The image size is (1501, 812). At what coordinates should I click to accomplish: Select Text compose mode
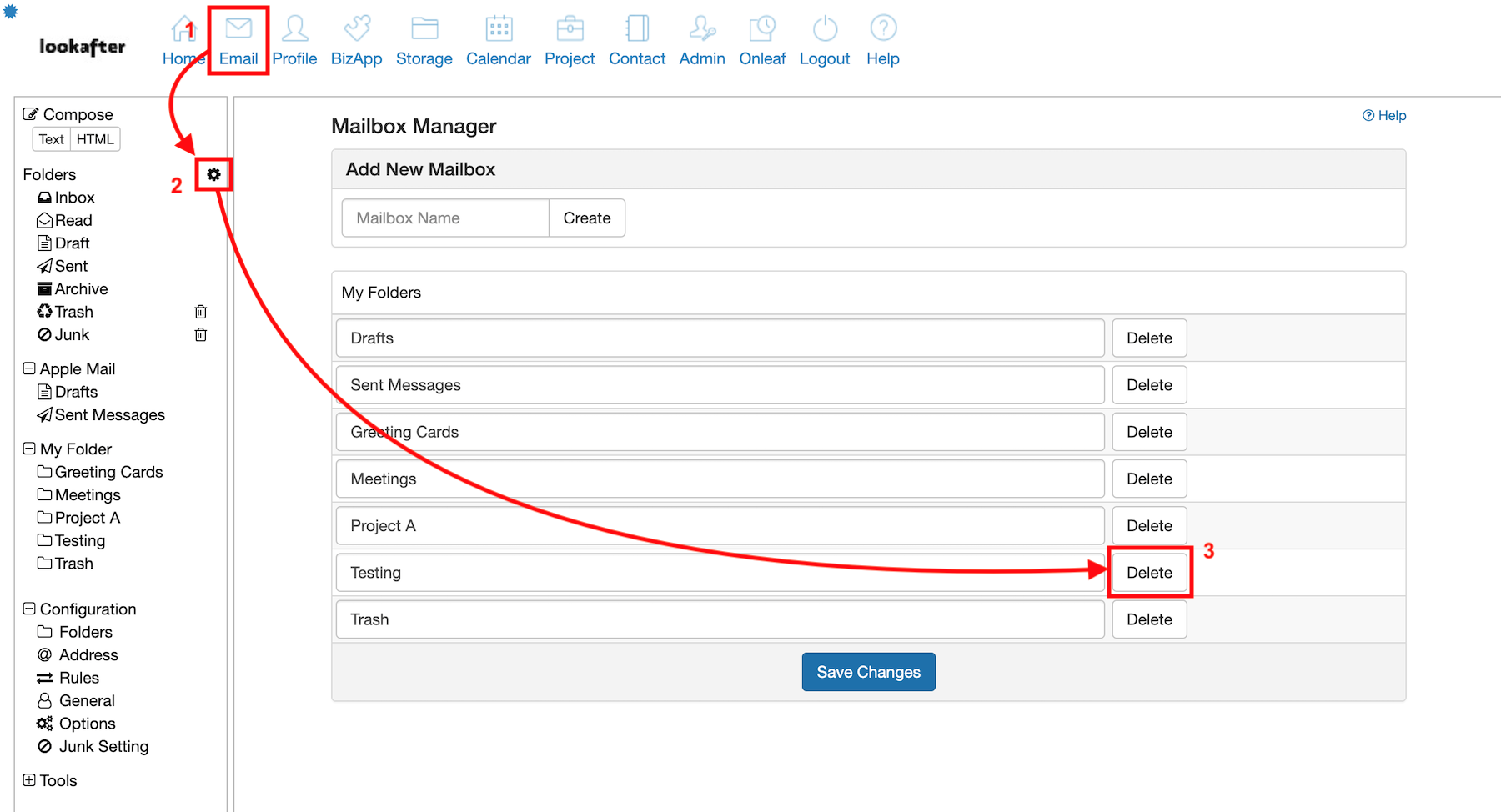coord(51,139)
